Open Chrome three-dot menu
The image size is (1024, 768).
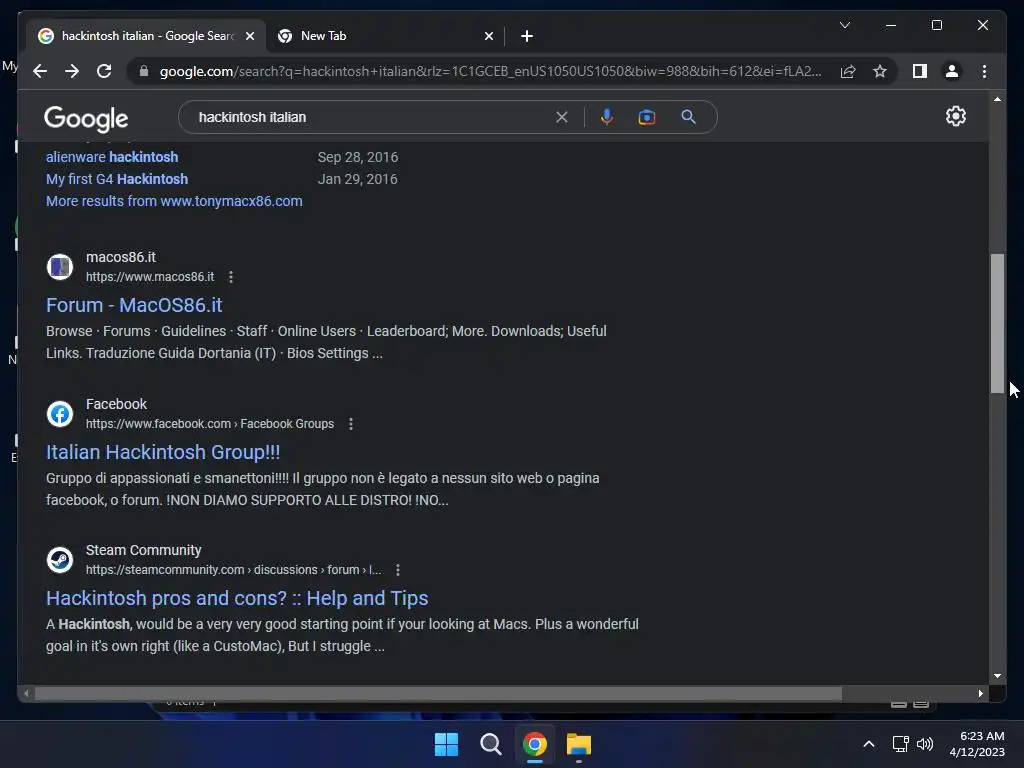point(984,71)
